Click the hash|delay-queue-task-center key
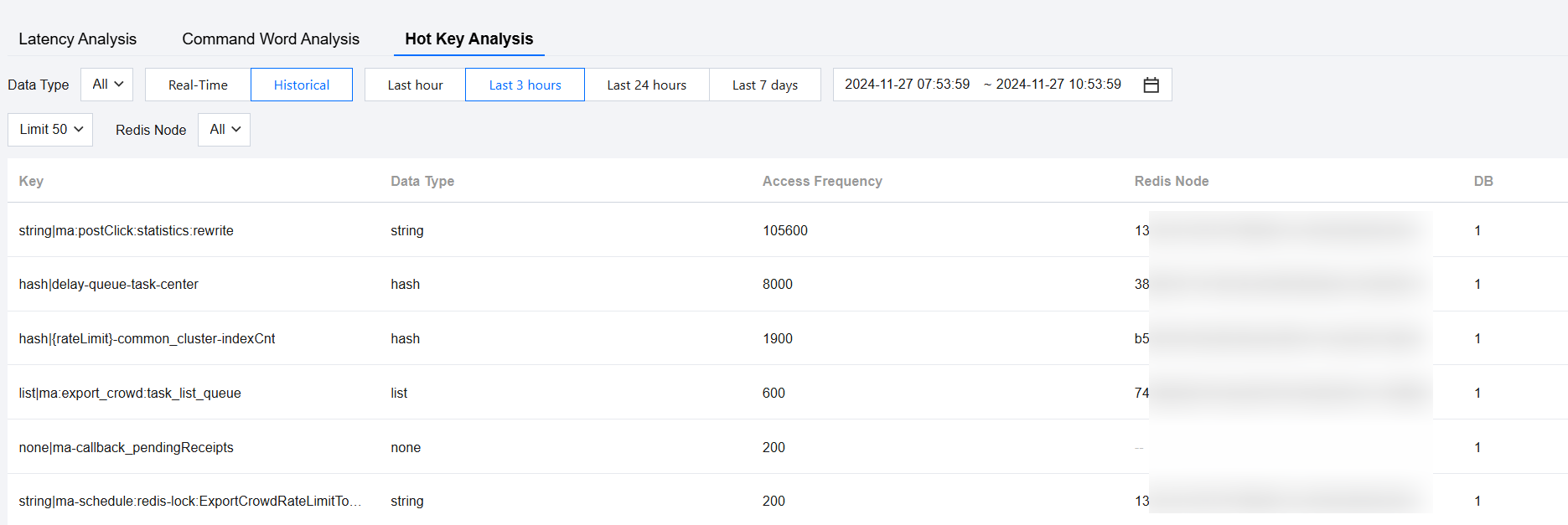 point(108,285)
